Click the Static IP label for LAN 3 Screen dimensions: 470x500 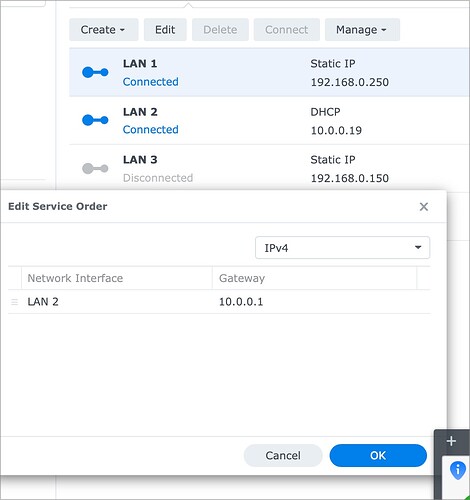pos(333,160)
